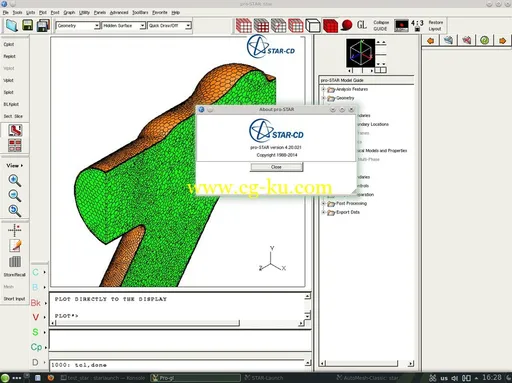Viewport: 512px width, 383px height.
Task: Close the About pro-STAR dialog
Action: (x=276, y=167)
